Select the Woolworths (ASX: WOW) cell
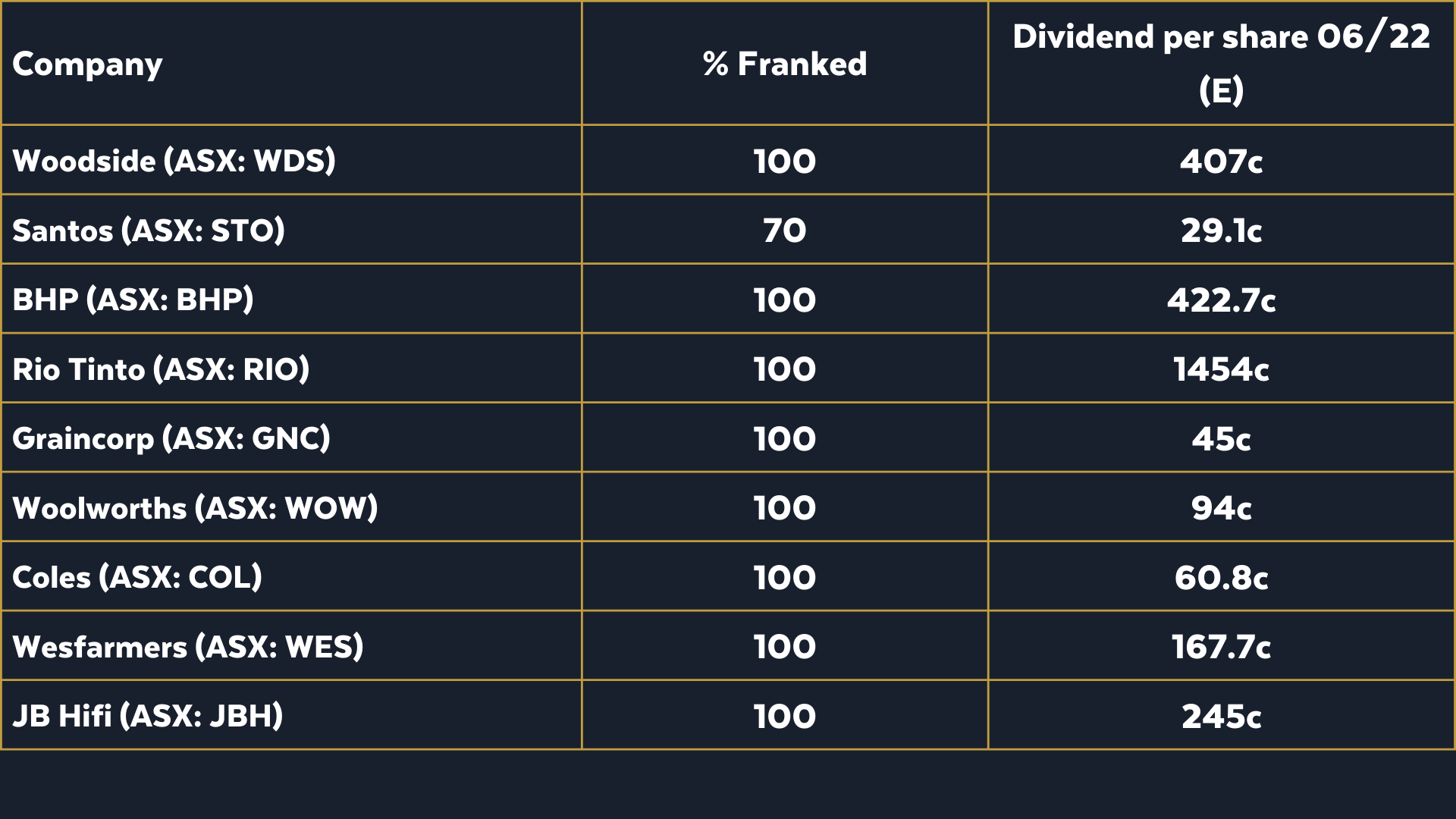Screen dimensions: 1456x819 pyautogui.click(x=195, y=508)
